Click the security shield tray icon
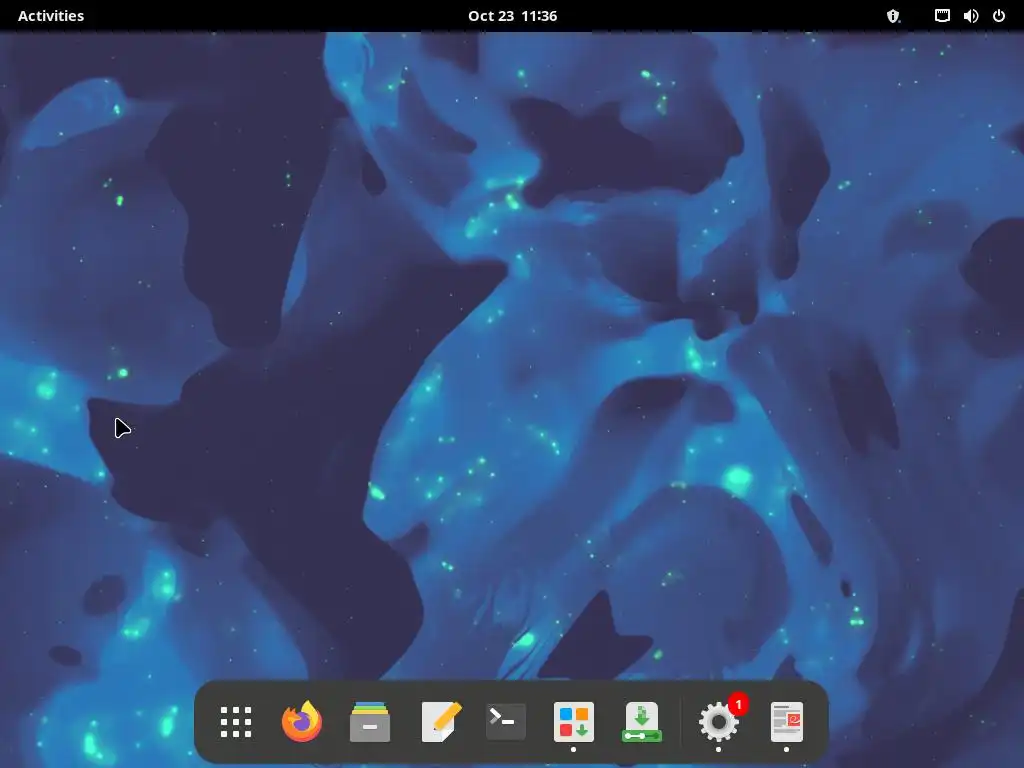 pyautogui.click(x=893, y=16)
